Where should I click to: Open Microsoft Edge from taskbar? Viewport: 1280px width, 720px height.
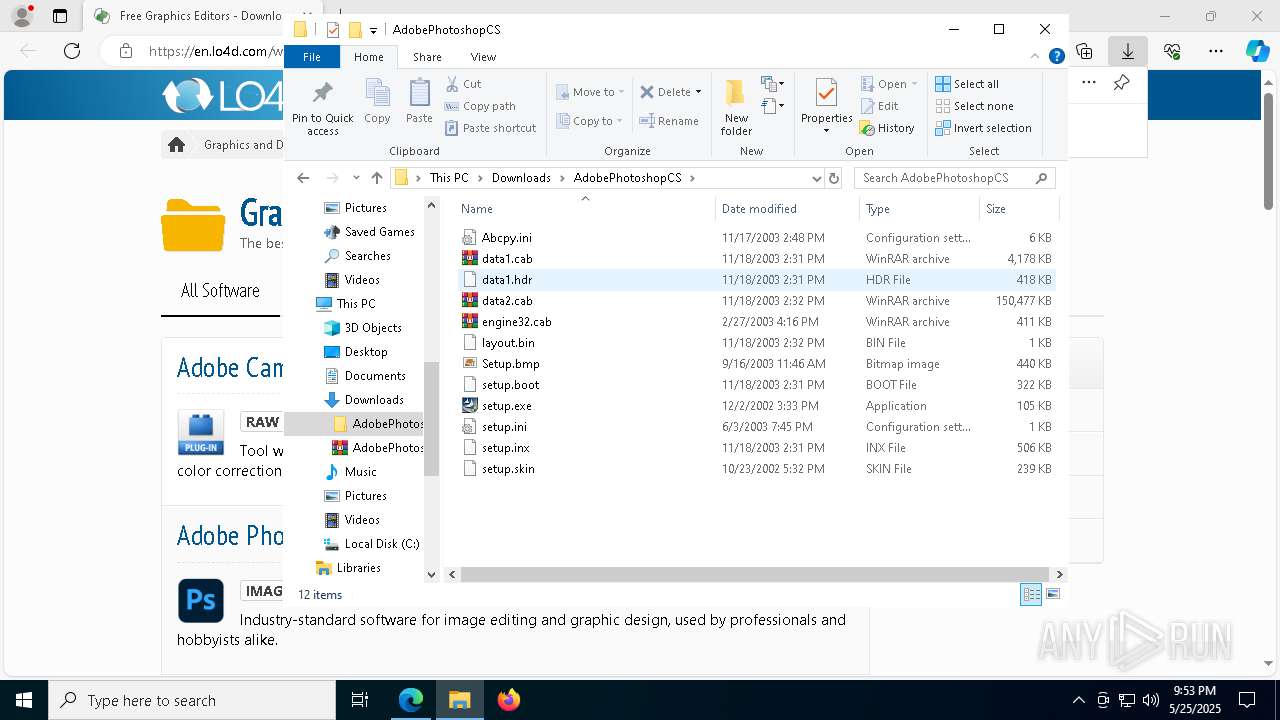coord(411,700)
